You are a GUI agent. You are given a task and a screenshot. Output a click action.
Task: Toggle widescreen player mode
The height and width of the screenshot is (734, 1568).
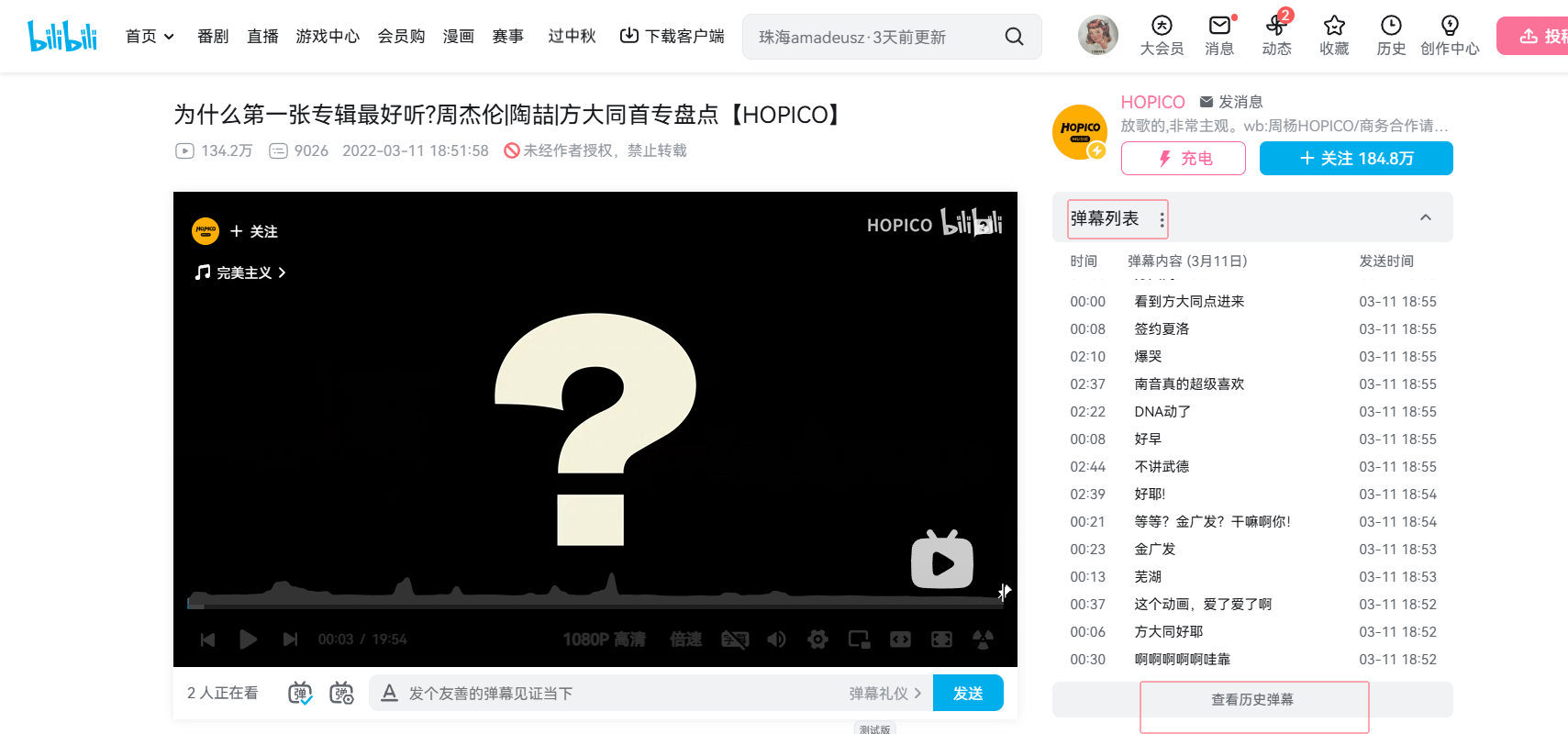900,639
